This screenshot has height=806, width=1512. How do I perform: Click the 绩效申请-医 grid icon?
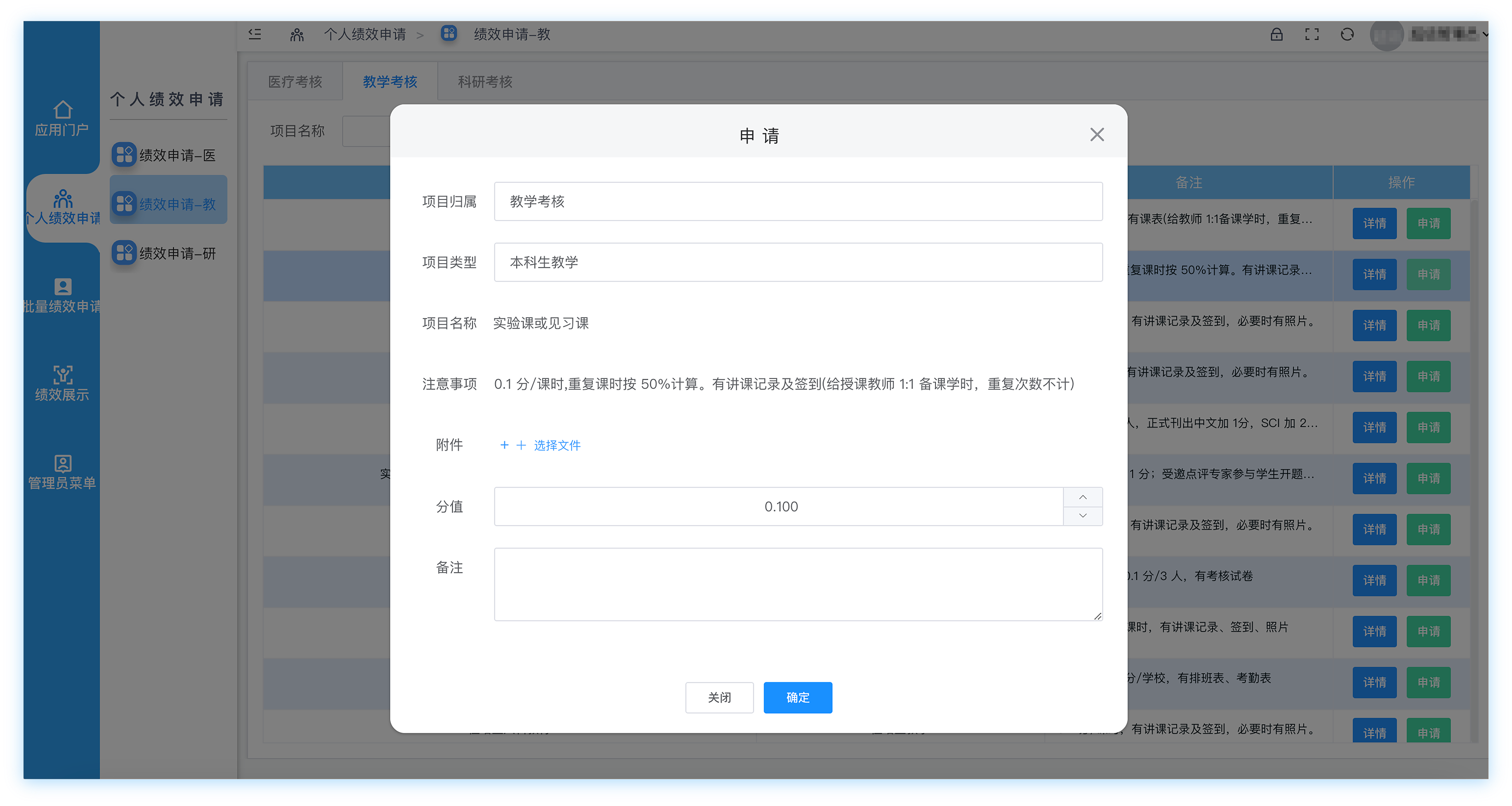pyautogui.click(x=124, y=154)
